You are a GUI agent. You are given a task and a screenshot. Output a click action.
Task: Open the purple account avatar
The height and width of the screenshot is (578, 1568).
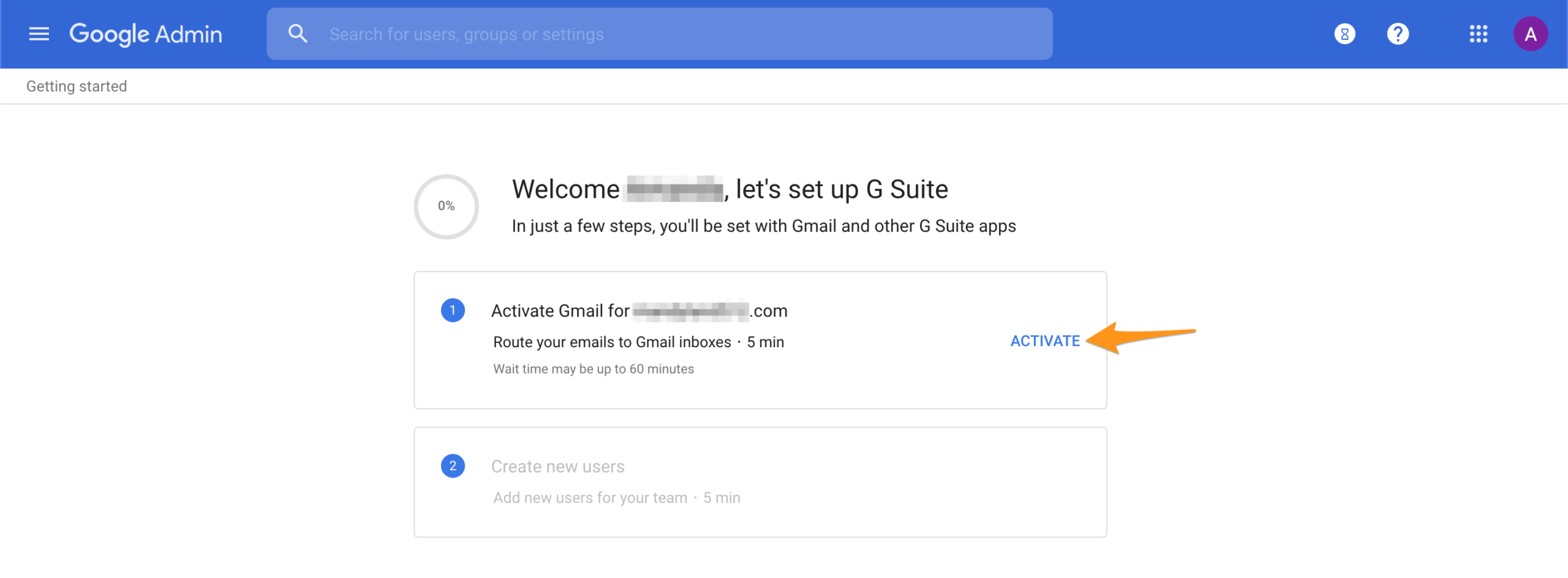(1530, 34)
